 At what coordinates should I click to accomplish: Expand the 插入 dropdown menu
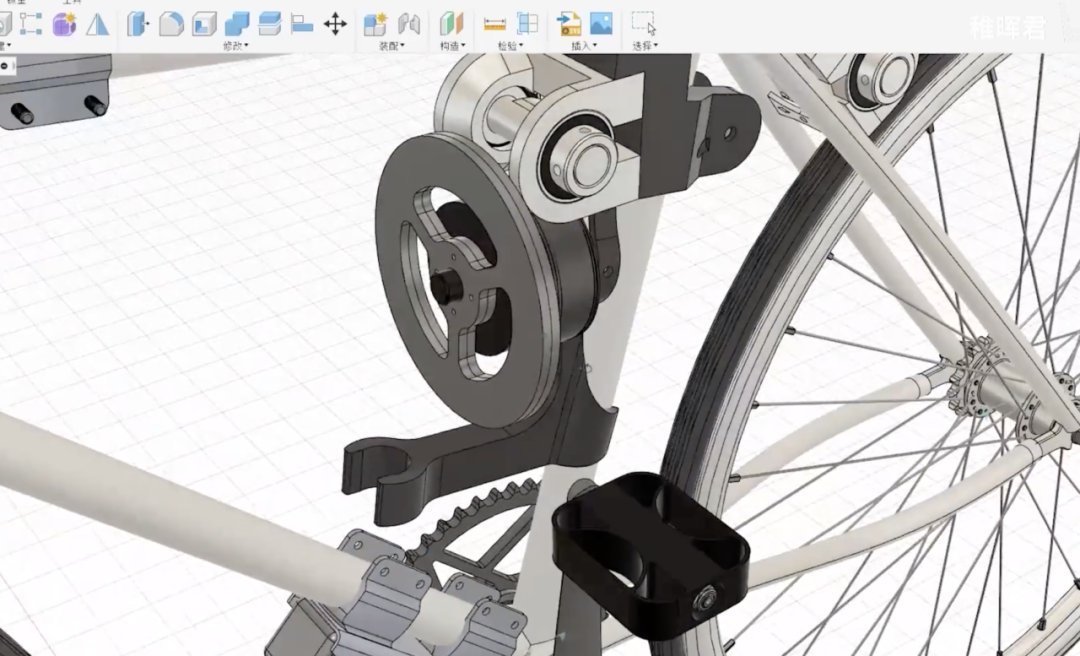tap(584, 46)
